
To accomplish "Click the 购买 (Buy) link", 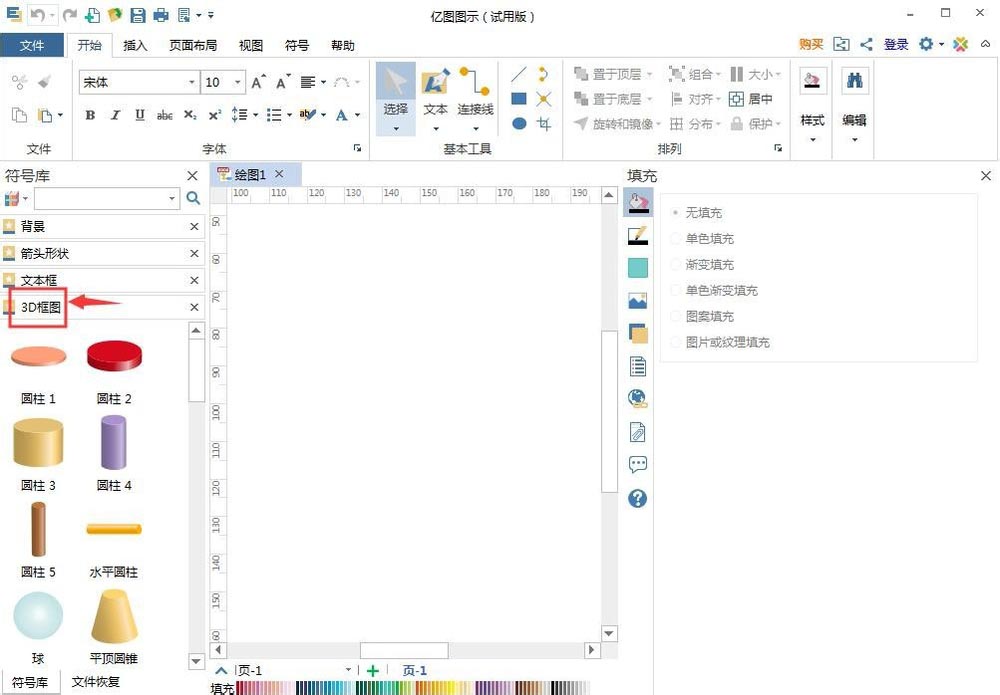I will point(810,44).
